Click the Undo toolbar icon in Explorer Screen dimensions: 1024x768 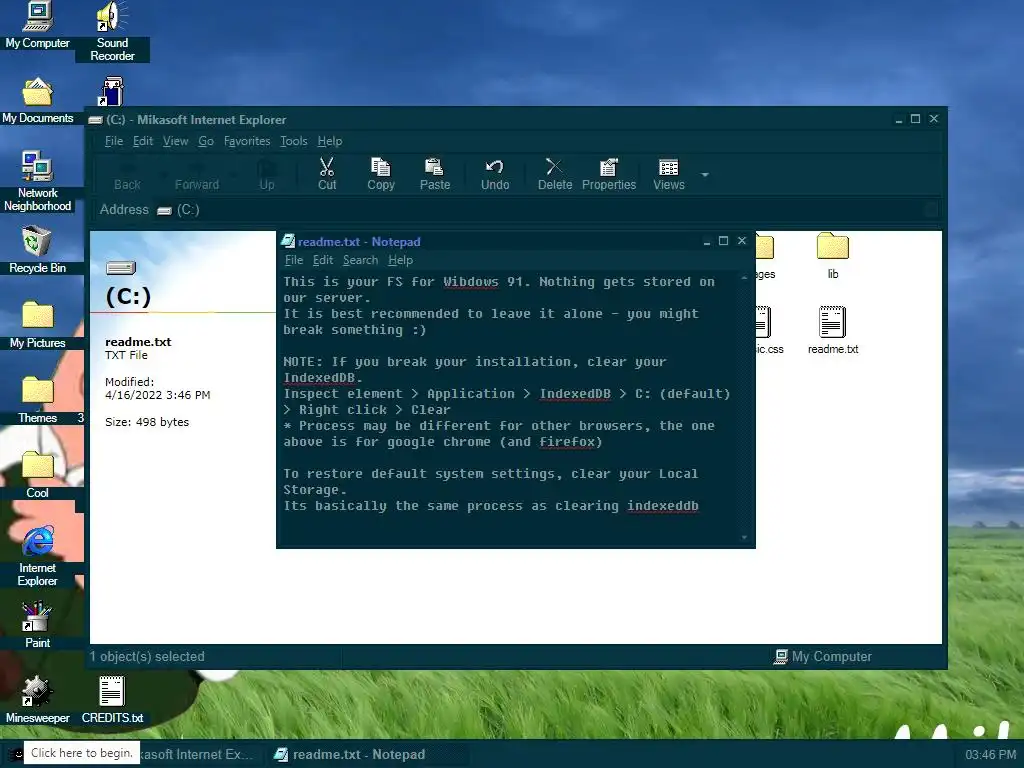(495, 174)
